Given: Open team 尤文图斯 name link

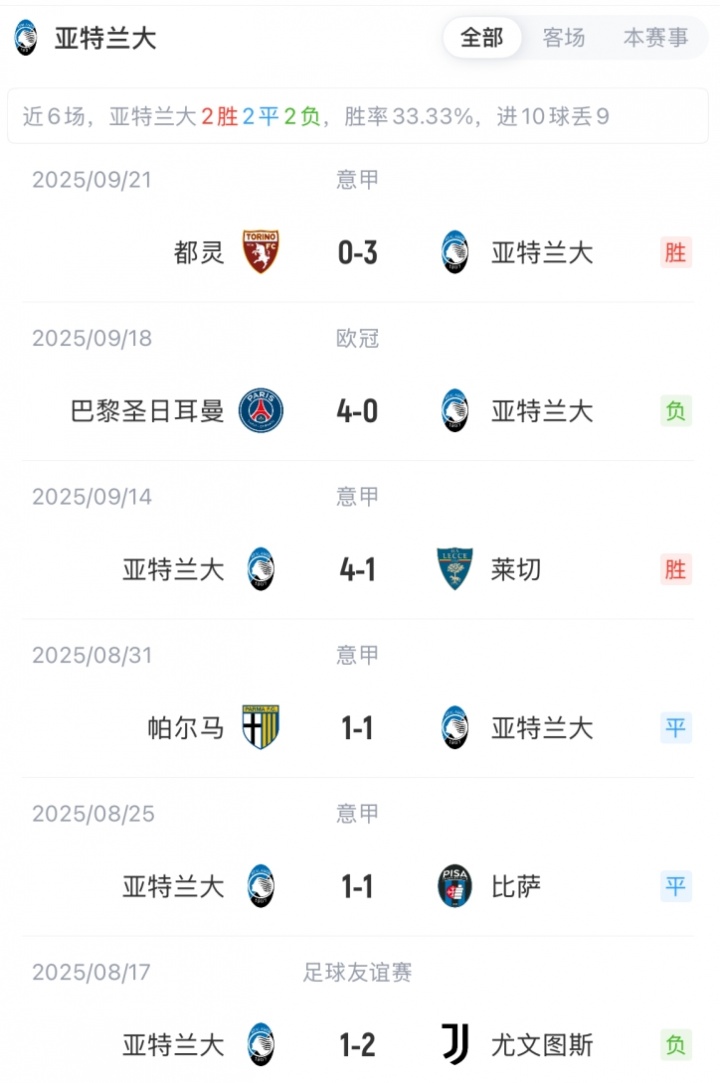Looking at the screenshot, I should [542, 1045].
